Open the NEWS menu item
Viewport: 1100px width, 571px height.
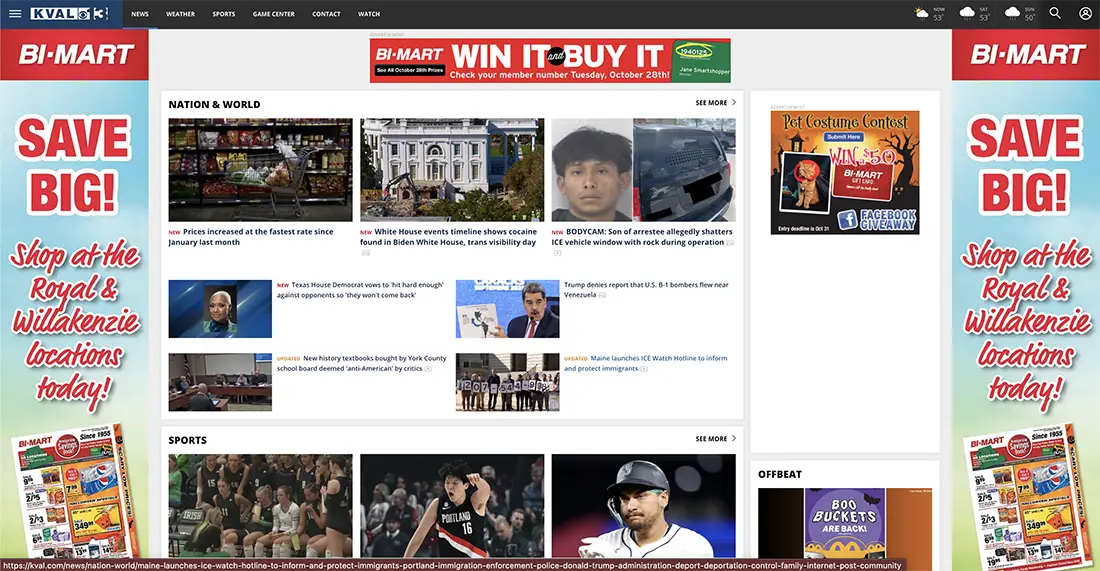point(140,14)
